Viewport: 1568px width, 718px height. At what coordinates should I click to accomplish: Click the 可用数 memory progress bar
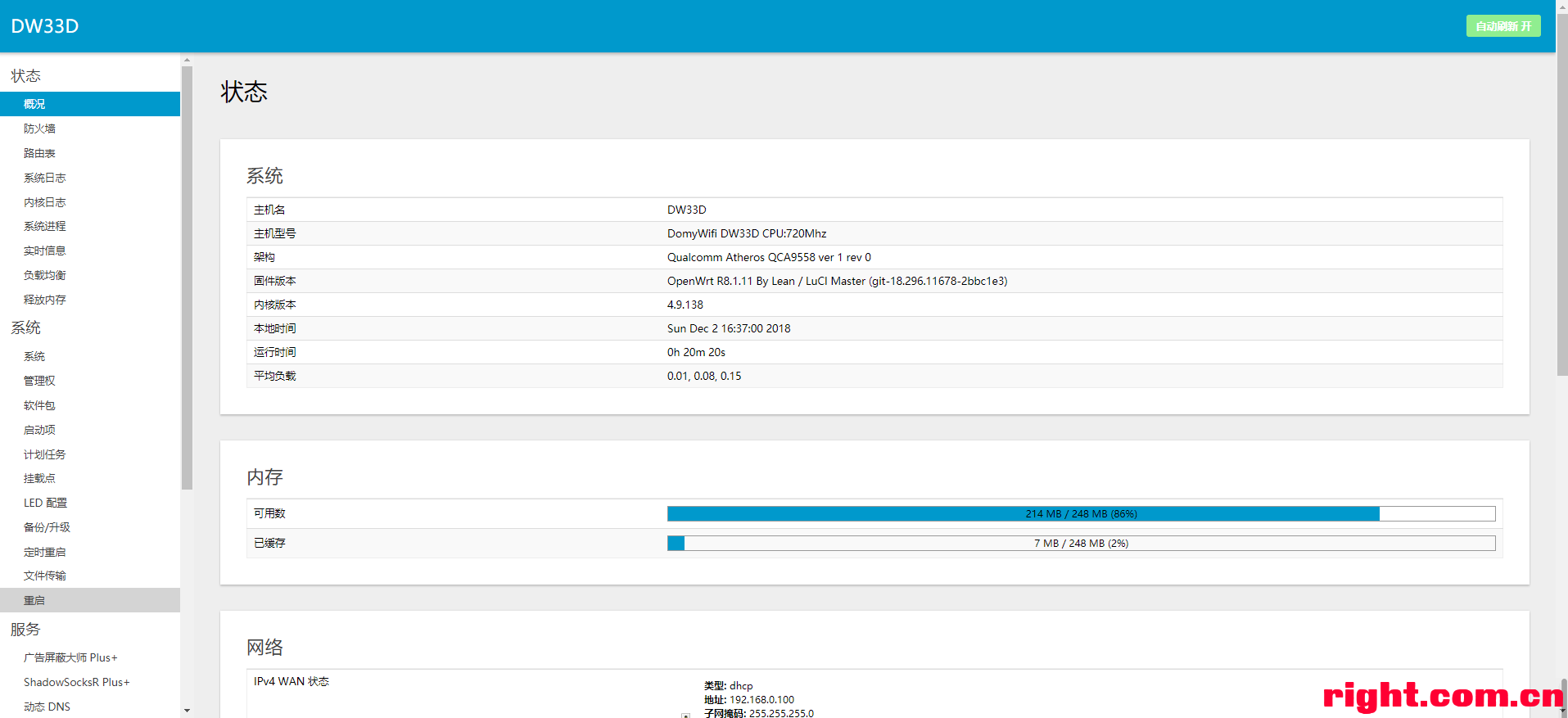pyautogui.click(x=1081, y=513)
